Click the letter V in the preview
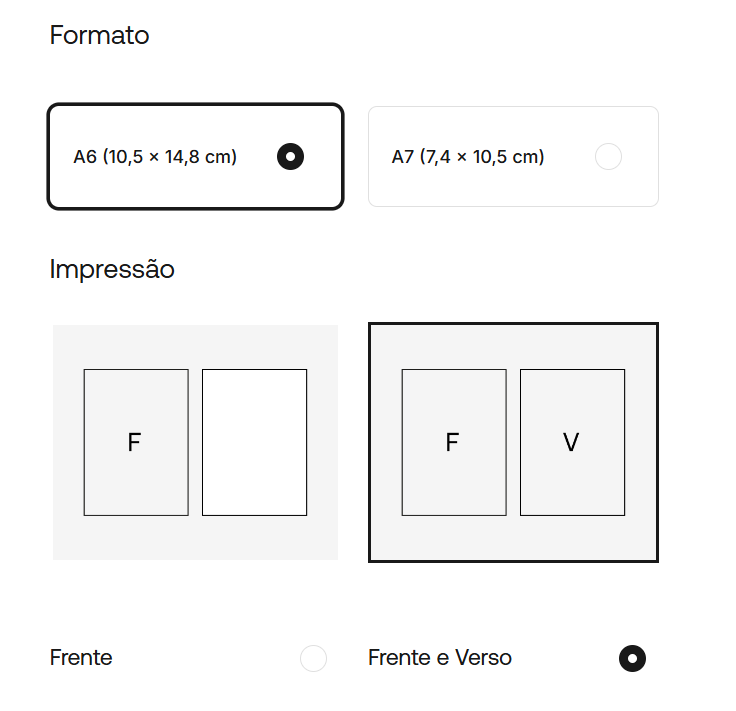This screenshot has width=736, height=711. click(x=571, y=442)
